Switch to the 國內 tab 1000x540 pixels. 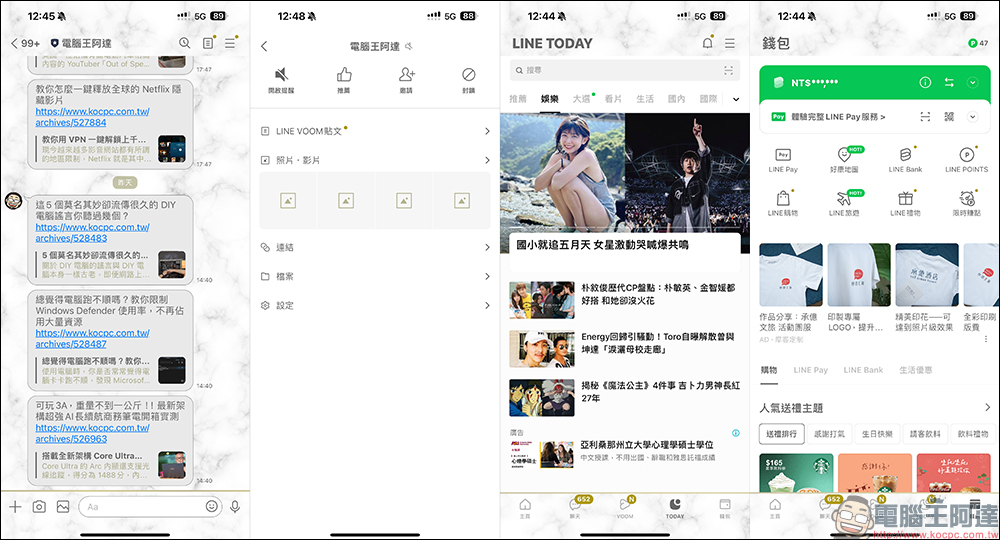point(677,99)
